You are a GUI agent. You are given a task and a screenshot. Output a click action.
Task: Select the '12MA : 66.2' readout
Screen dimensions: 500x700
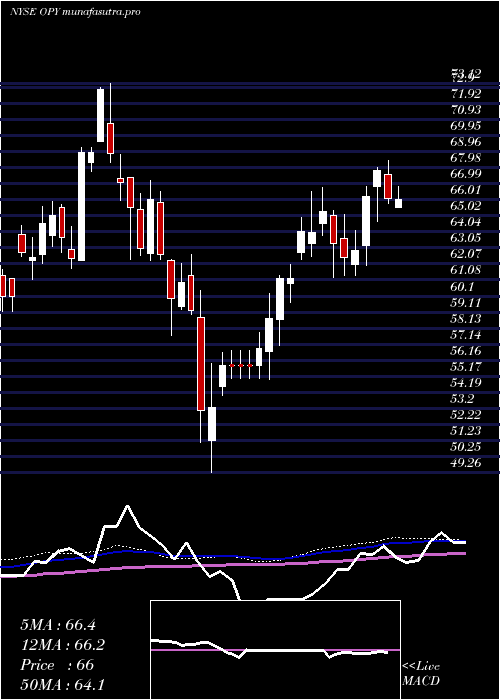pos(62,645)
